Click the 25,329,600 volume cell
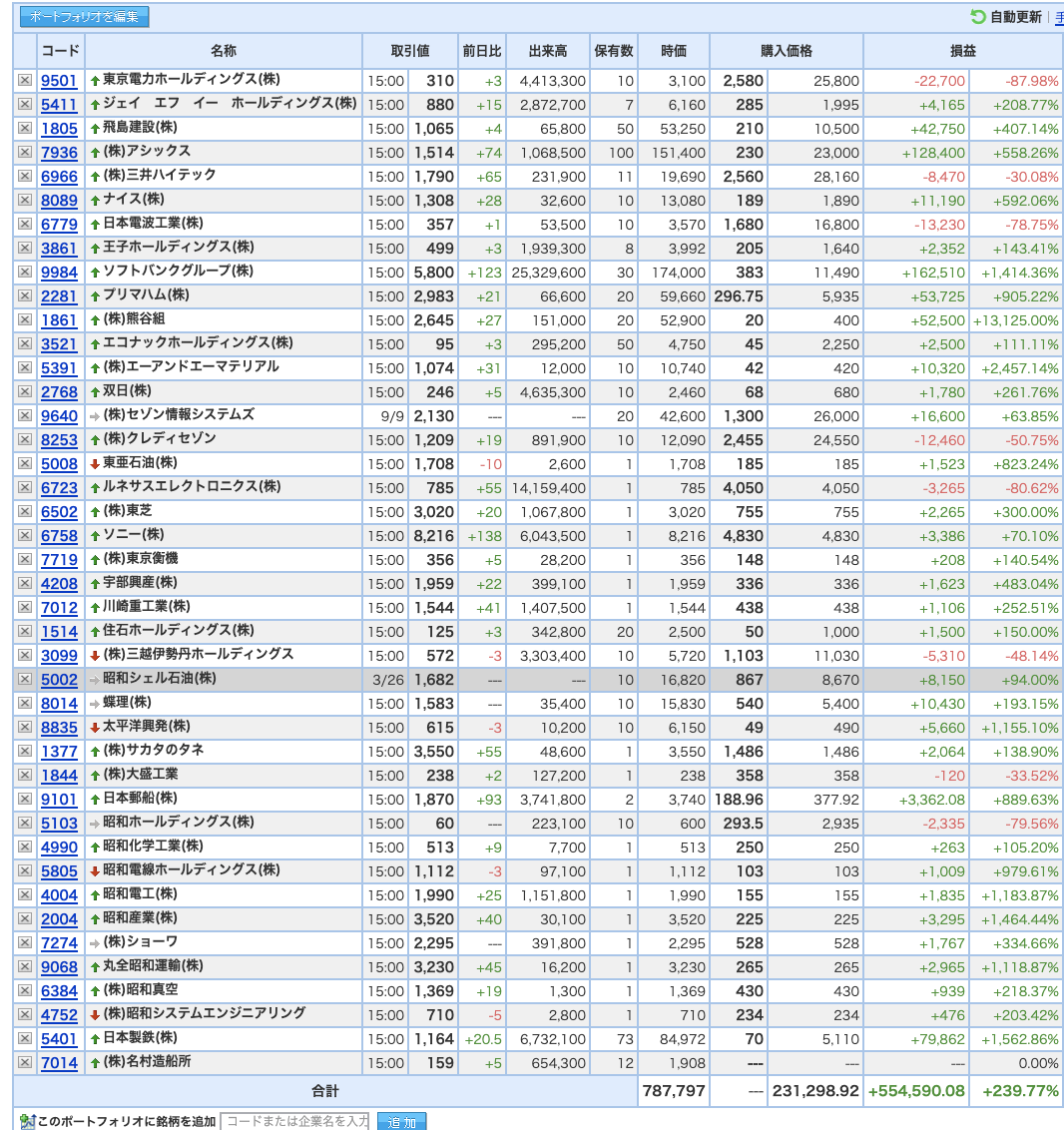 548,273
